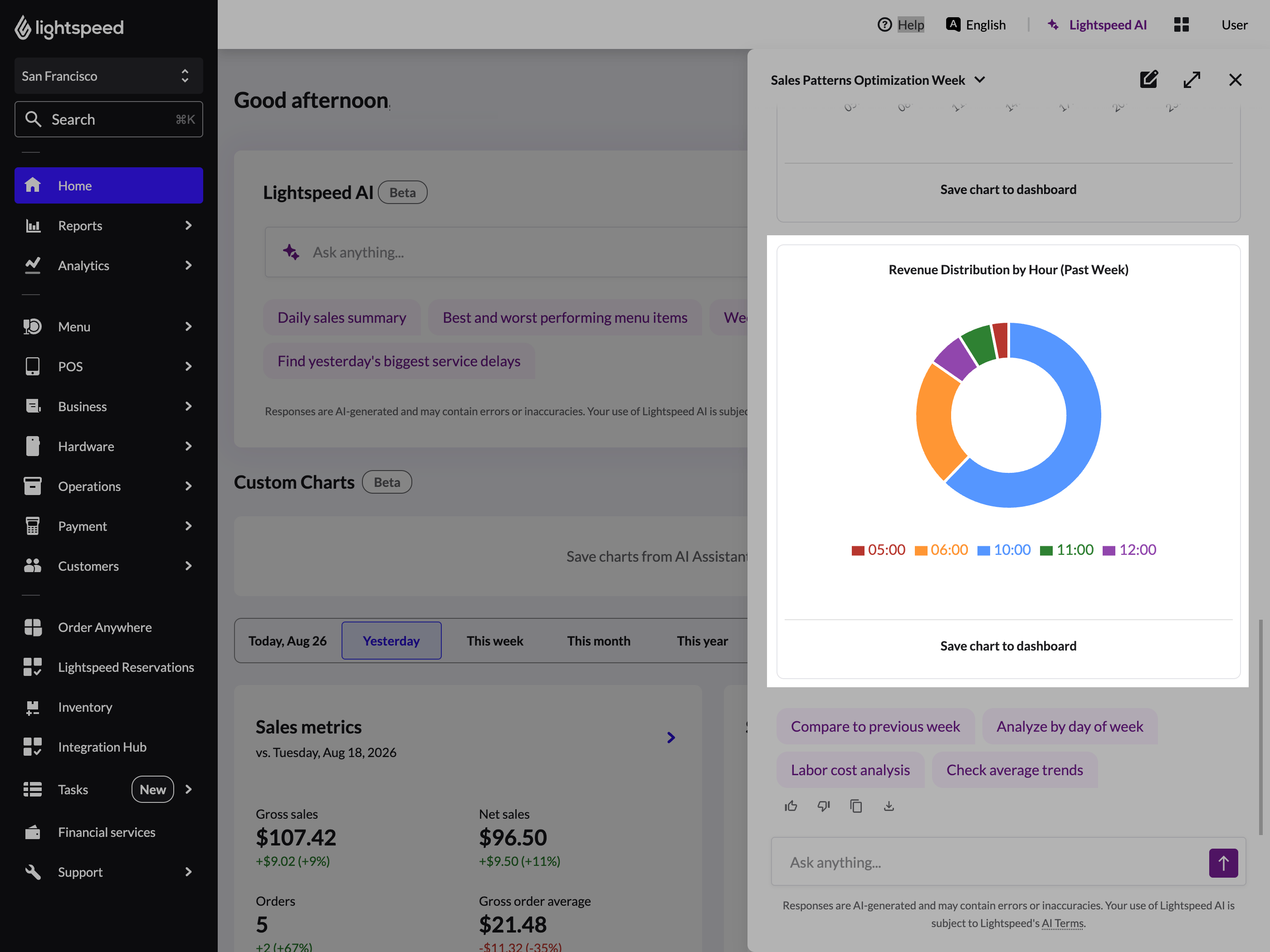This screenshot has height=952, width=1270.
Task: Close the Lightspeed AI panel
Action: click(1235, 80)
